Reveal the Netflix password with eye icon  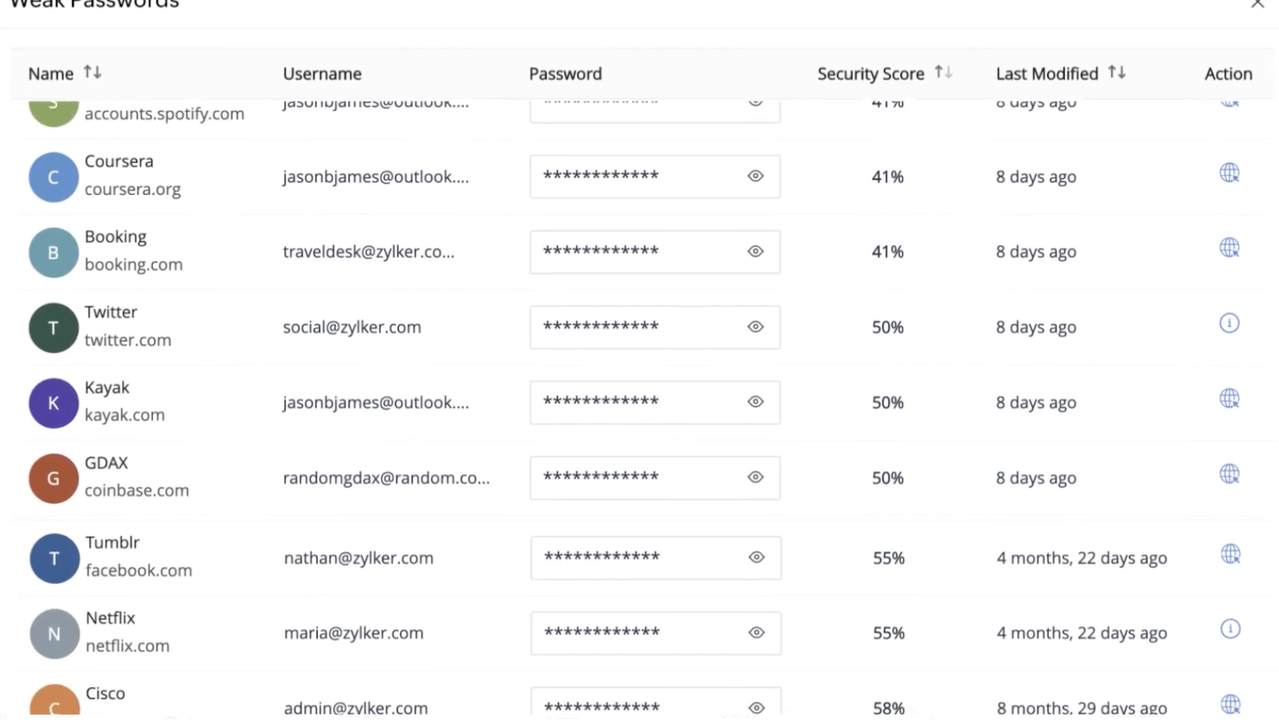pos(756,633)
